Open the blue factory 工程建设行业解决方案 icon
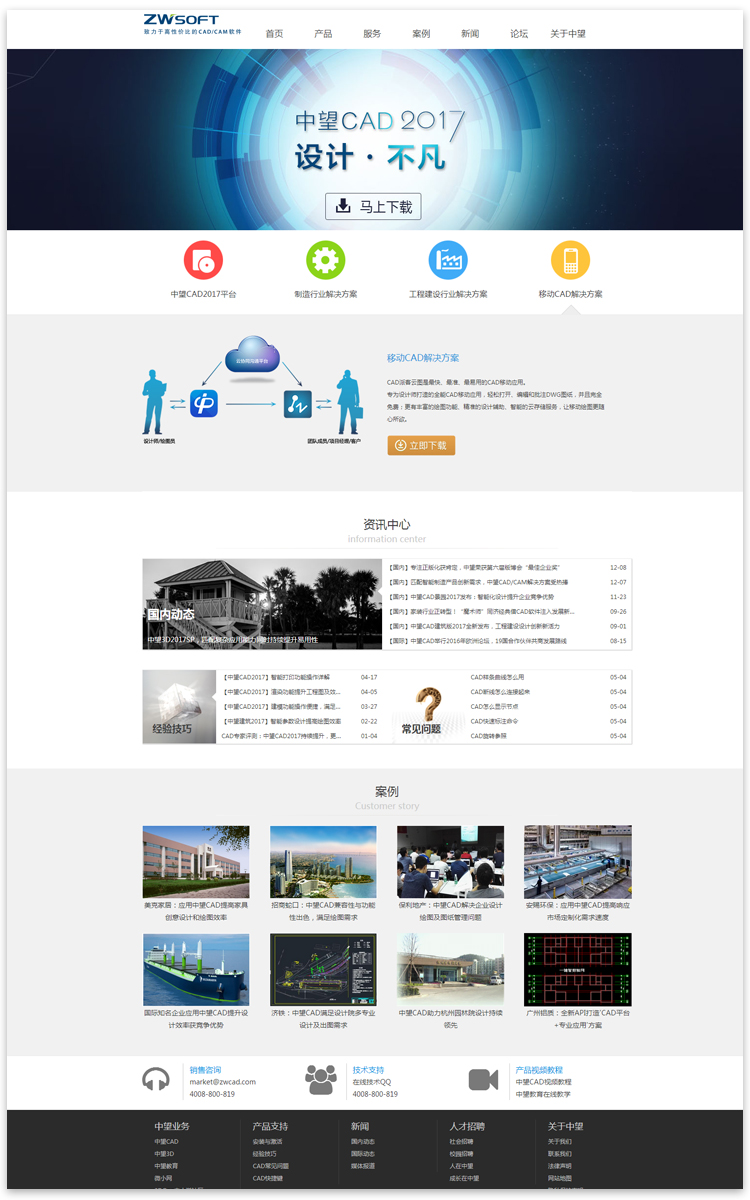The height and width of the screenshot is (1200, 750). click(448, 260)
